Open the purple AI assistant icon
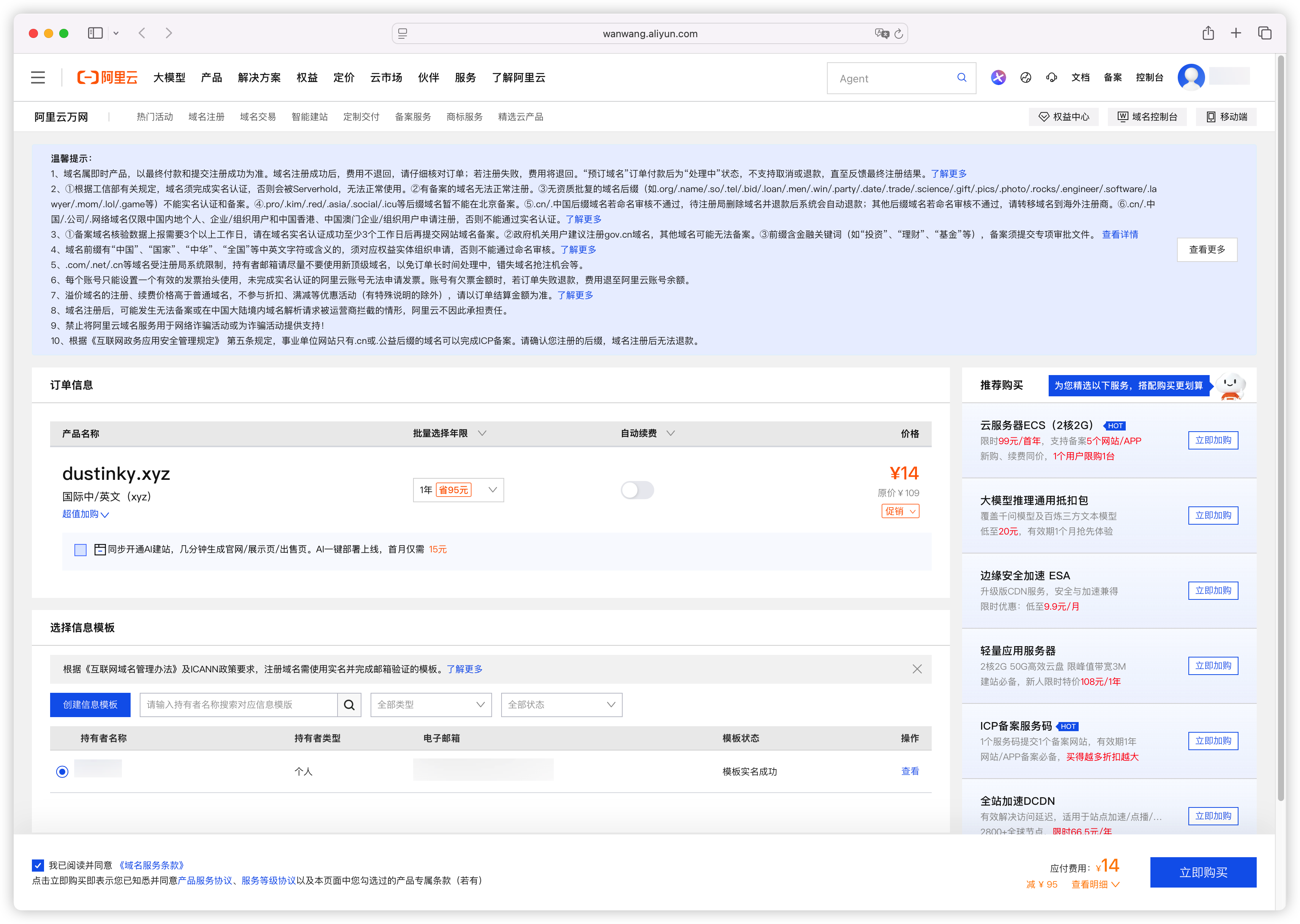The height and width of the screenshot is (924, 1300). coord(998,77)
